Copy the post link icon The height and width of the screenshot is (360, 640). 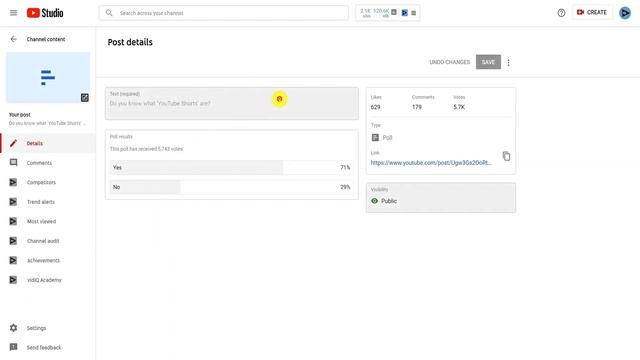[x=506, y=156]
